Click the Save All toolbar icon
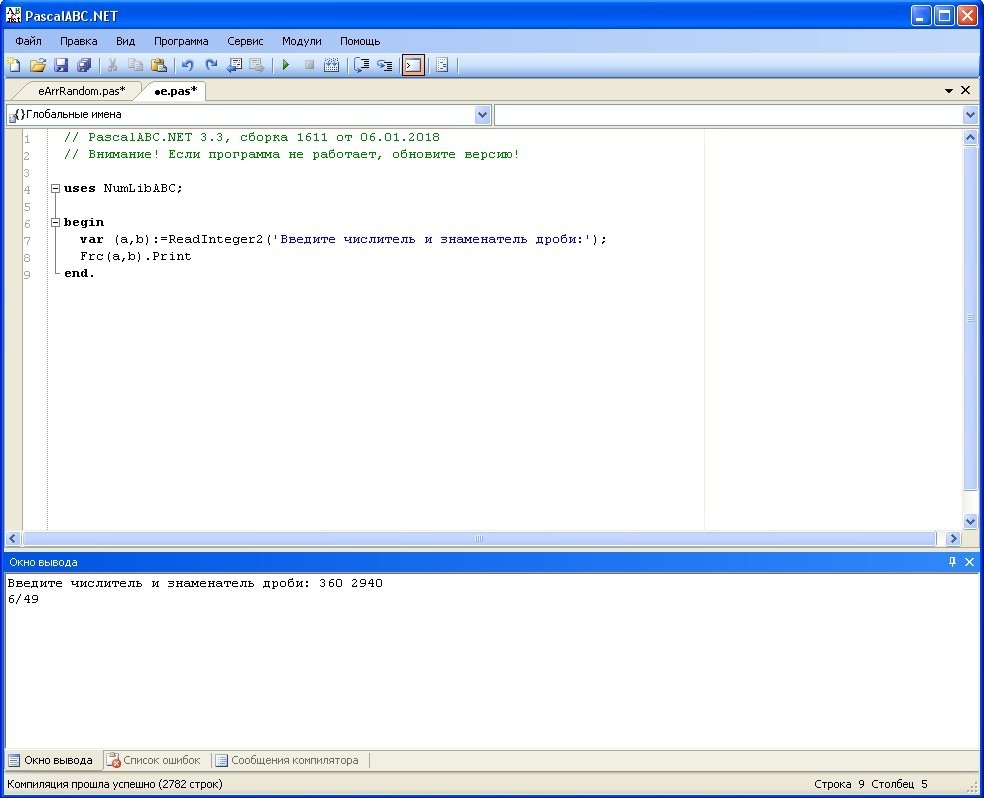The height and width of the screenshot is (798, 984). pyautogui.click(x=84, y=66)
